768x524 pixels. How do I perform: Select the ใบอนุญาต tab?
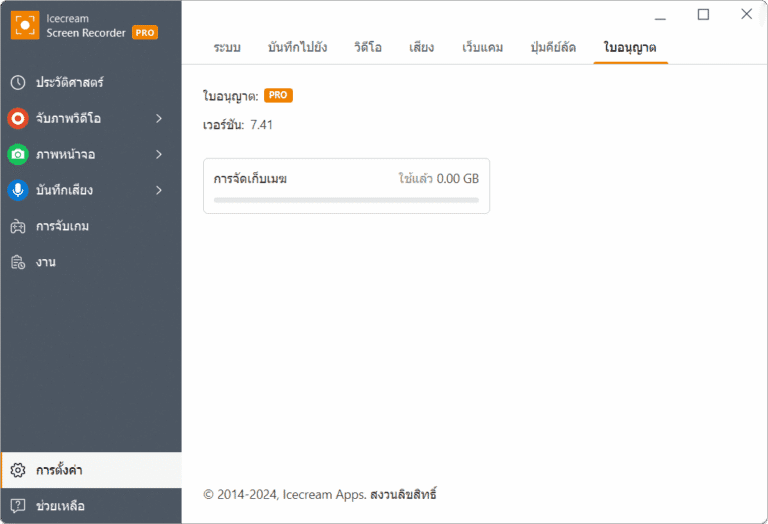[x=630, y=48]
